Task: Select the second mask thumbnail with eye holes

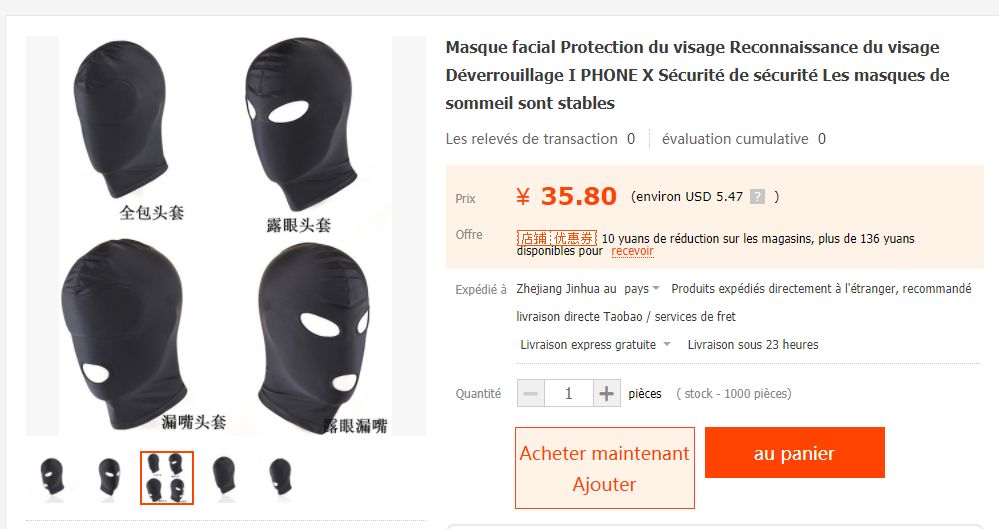Action: tap(109, 477)
